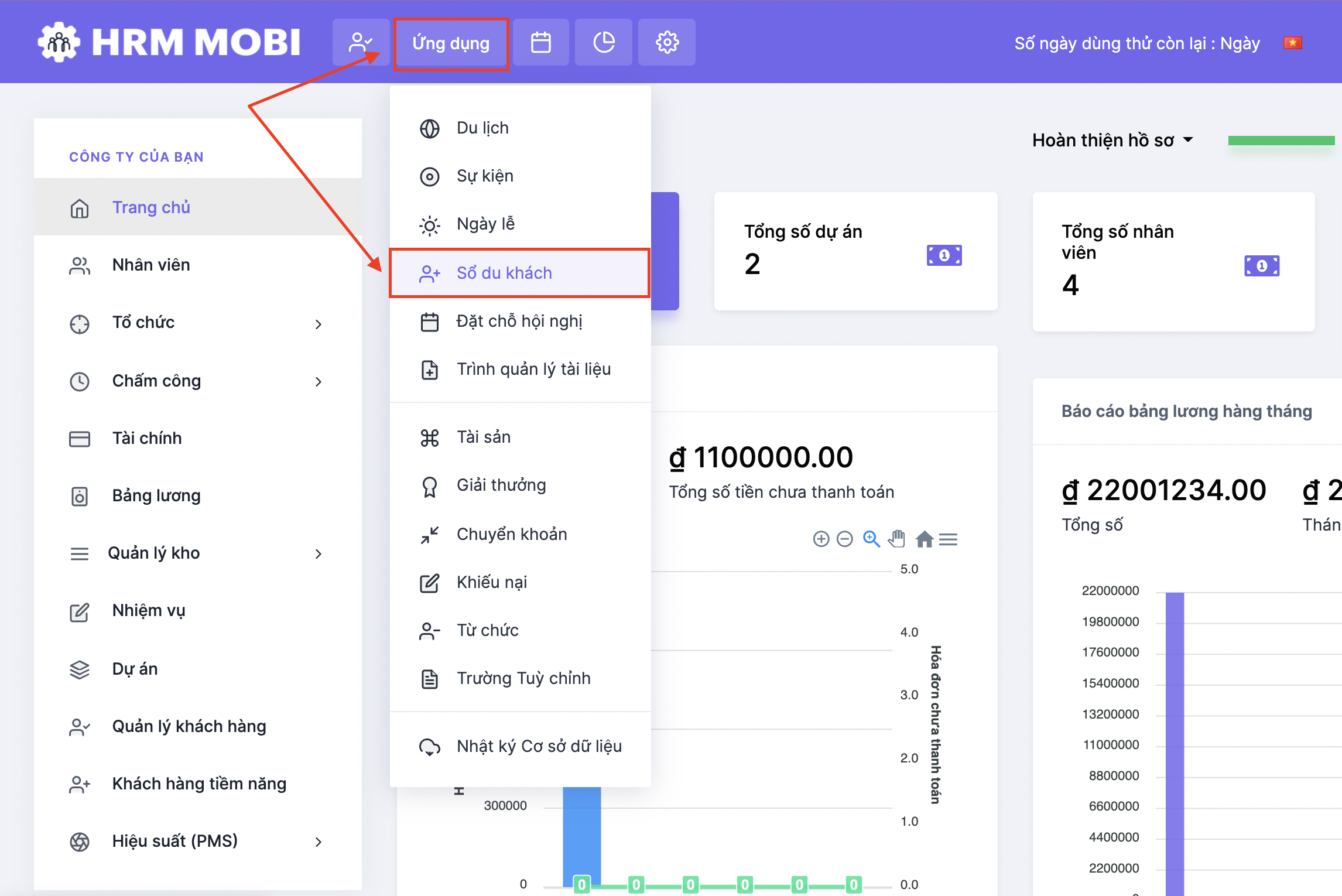The height and width of the screenshot is (896, 1342).
Task: Click chart zoom out minus icon
Action: tap(844, 539)
